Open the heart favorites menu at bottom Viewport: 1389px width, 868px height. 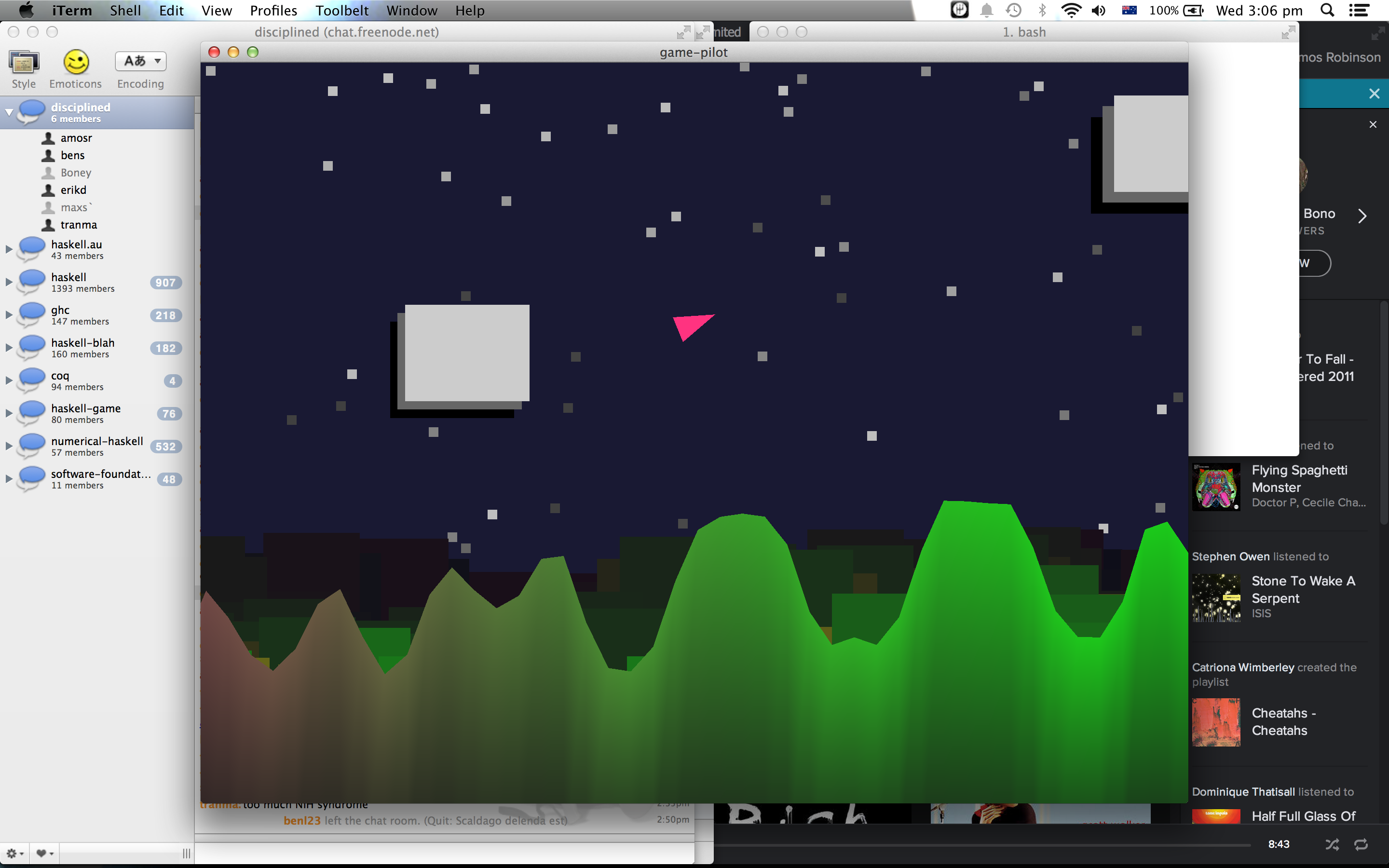[x=44, y=854]
